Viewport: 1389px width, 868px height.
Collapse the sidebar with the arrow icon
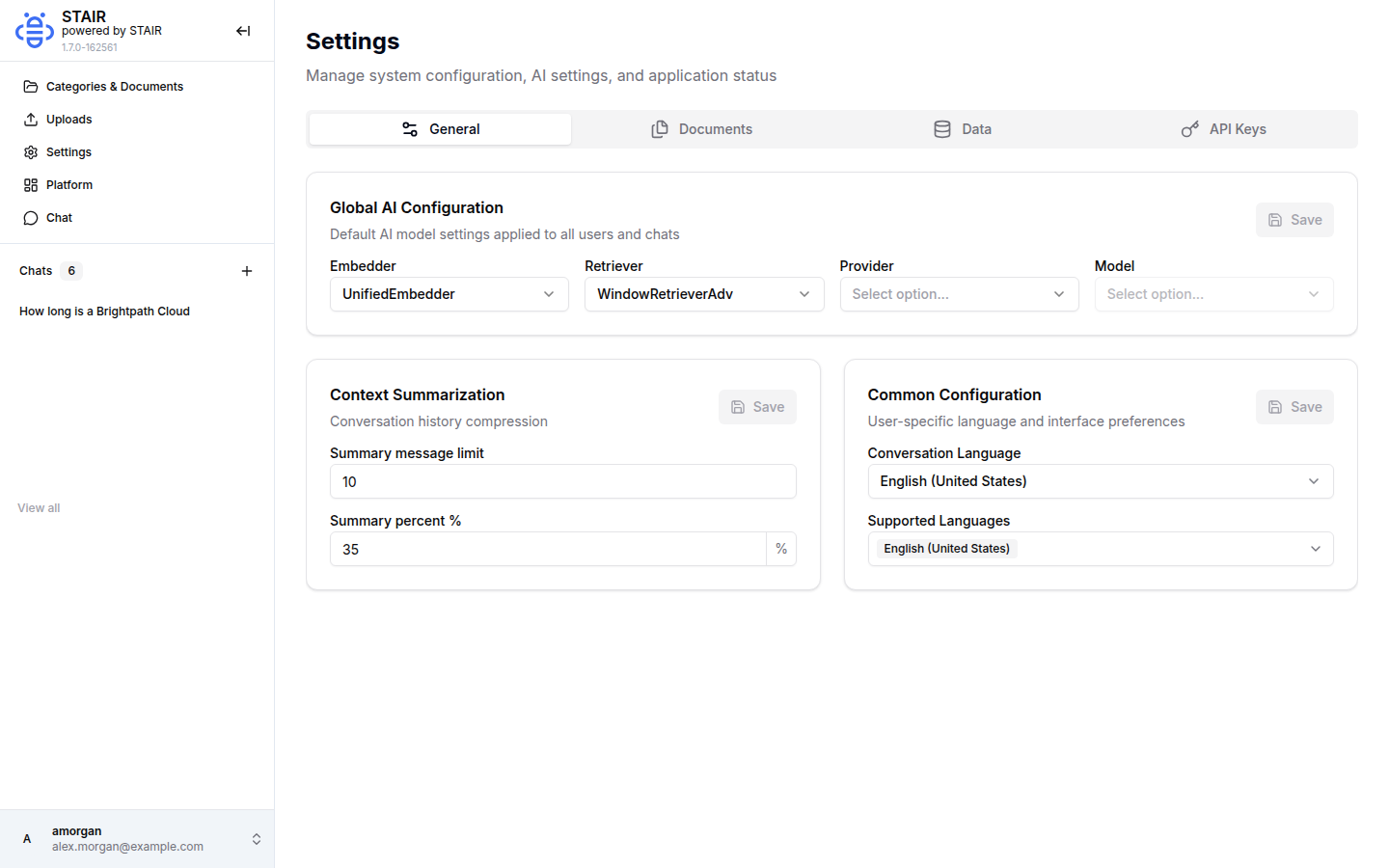(243, 31)
